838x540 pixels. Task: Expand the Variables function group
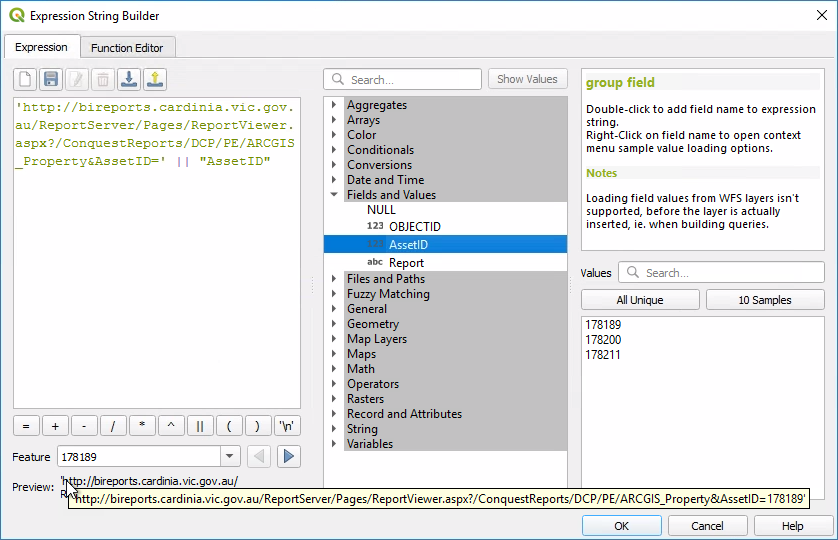(335, 444)
